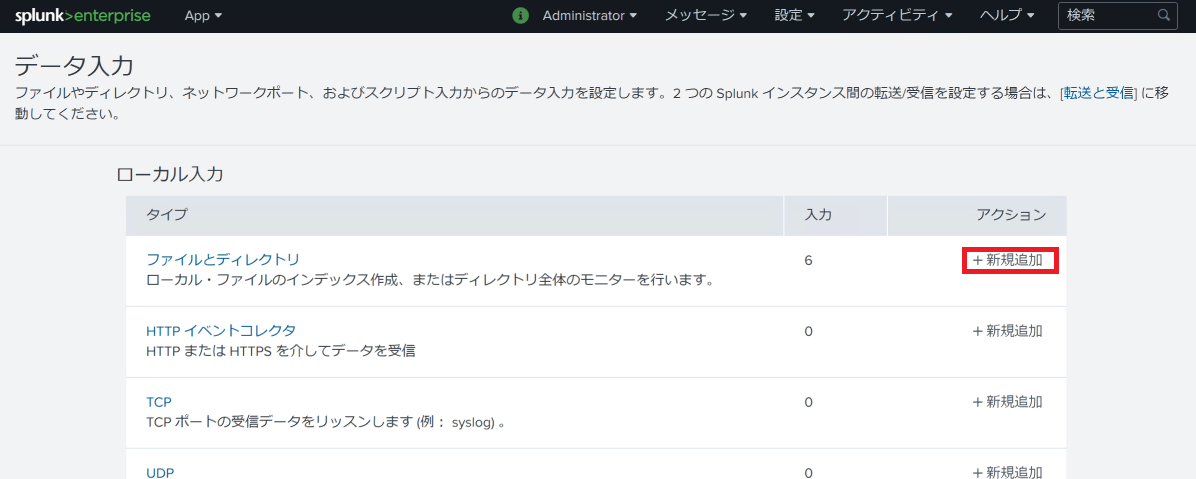Image resolution: width=1196 pixels, height=479 pixels.
Task: Open the アクティビティ menu
Action: pyautogui.click(x=897, y=16)
